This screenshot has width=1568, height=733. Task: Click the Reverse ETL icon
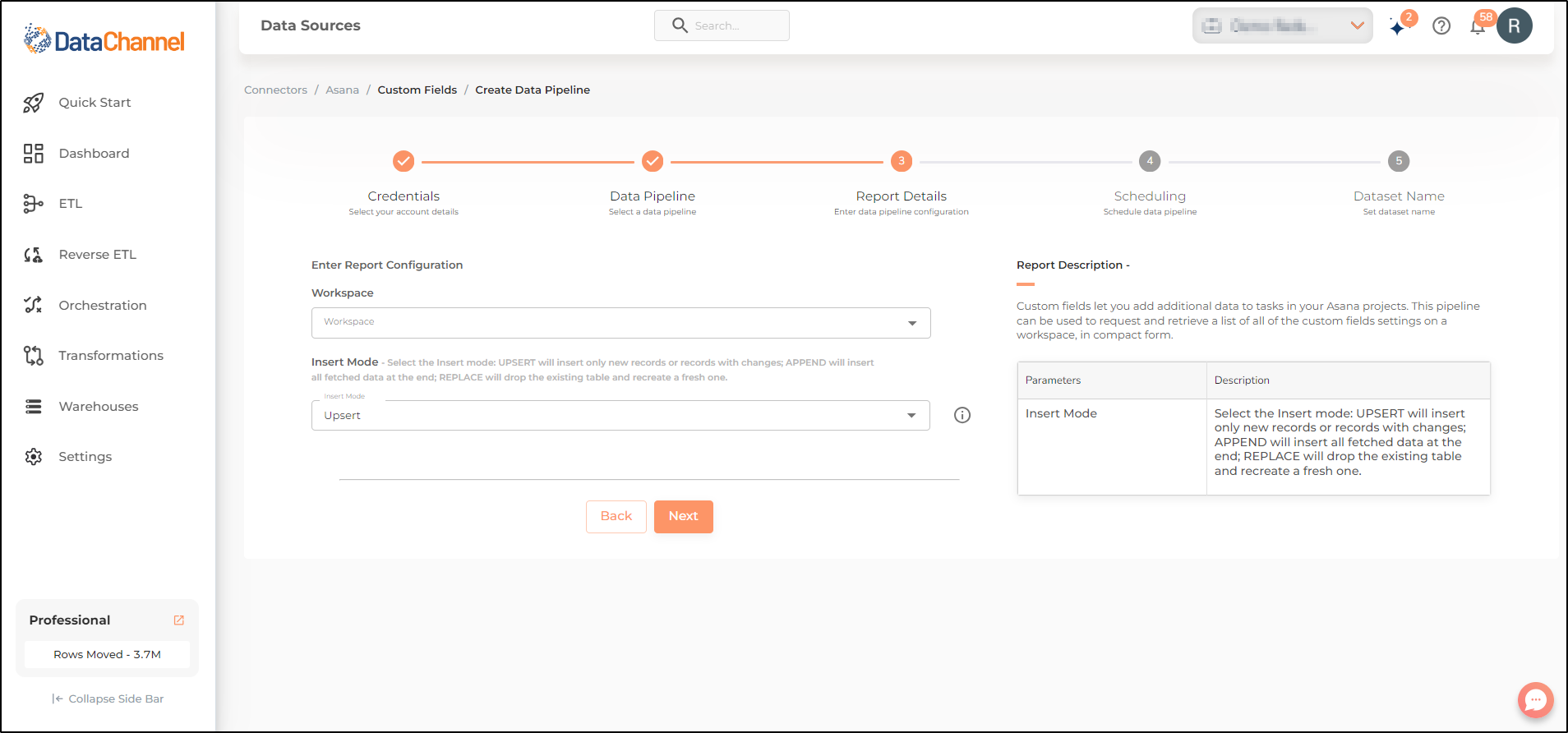(33, 255)
